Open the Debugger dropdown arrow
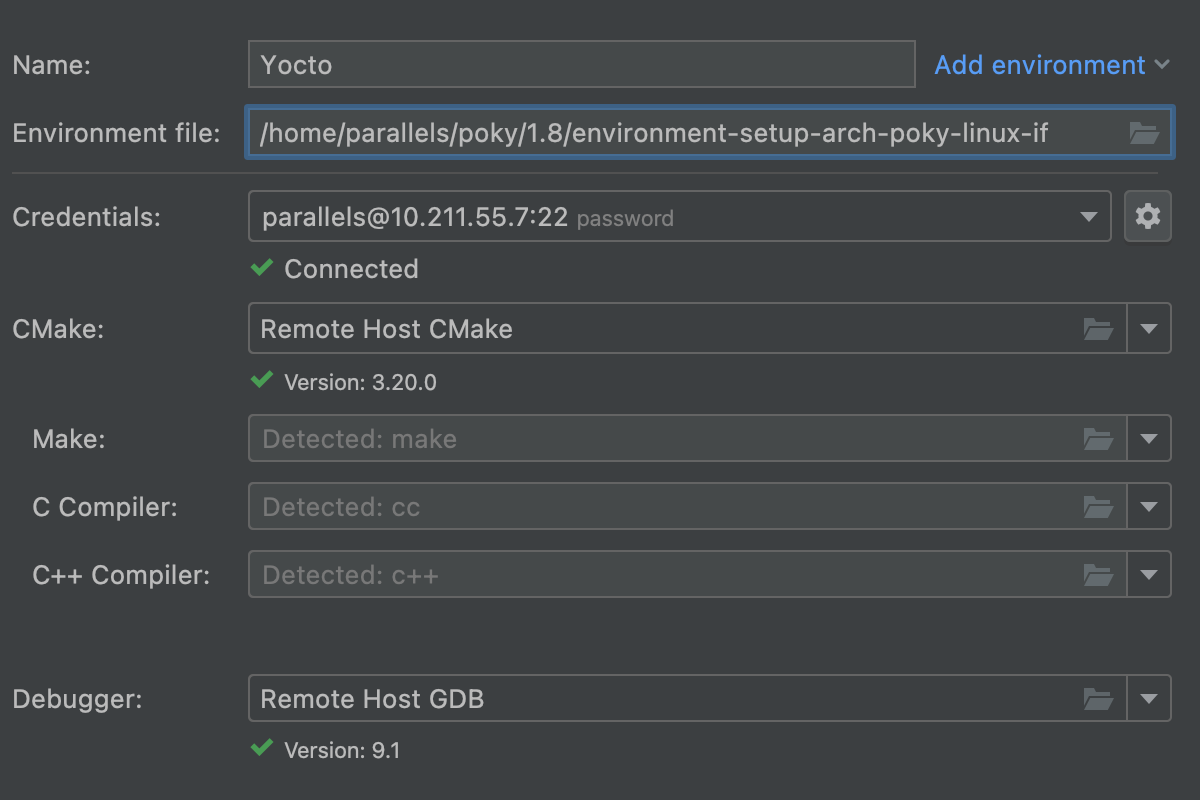This screenshot has width=1200, height=800. 1149,699
